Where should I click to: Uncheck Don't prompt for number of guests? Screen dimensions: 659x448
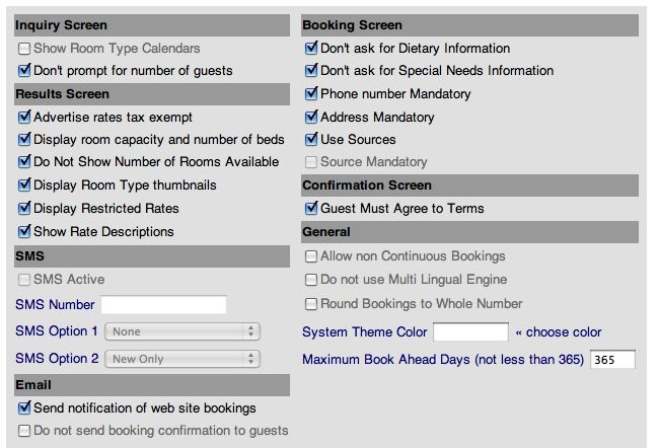pyautogui.click(x=24, y=70)
